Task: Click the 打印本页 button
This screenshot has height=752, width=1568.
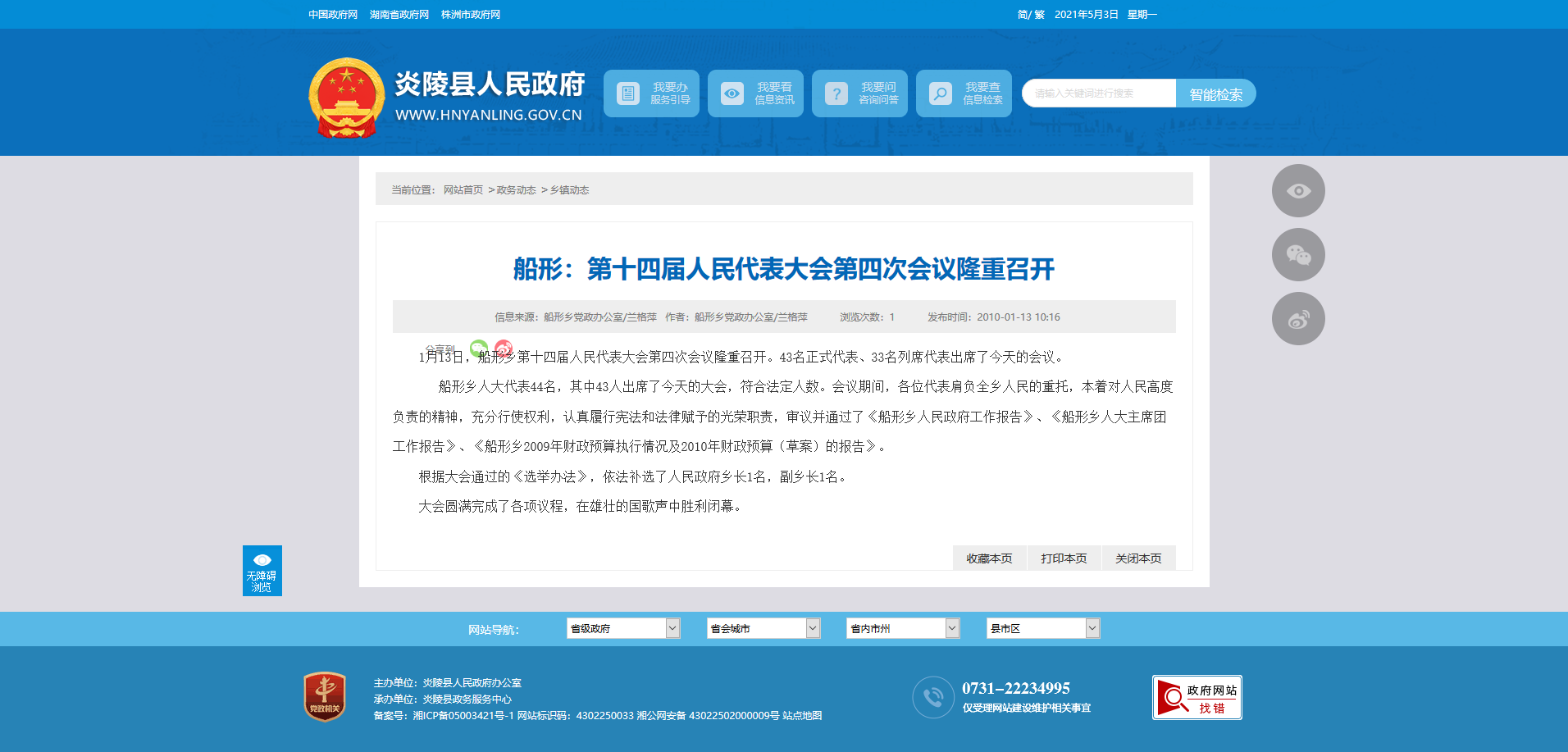Action: (x=1064, y=558)
